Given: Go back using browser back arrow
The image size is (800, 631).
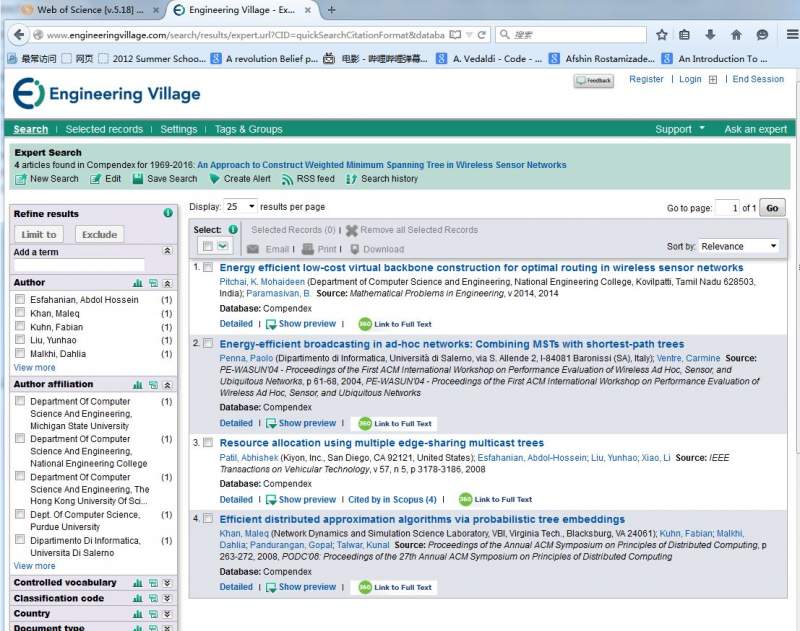Looking at the screenshot, I should tap(19, 35).
